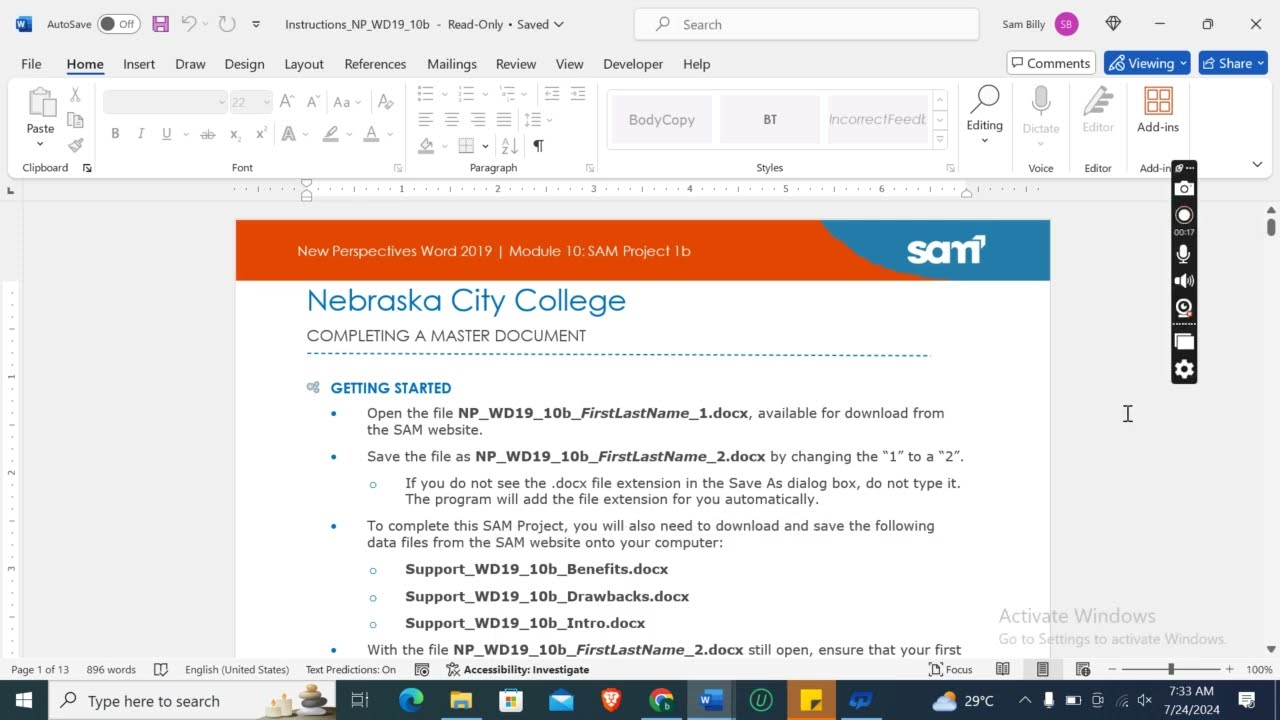Switch to the Insert tab
1280x720 pixels.
point(139,63)
